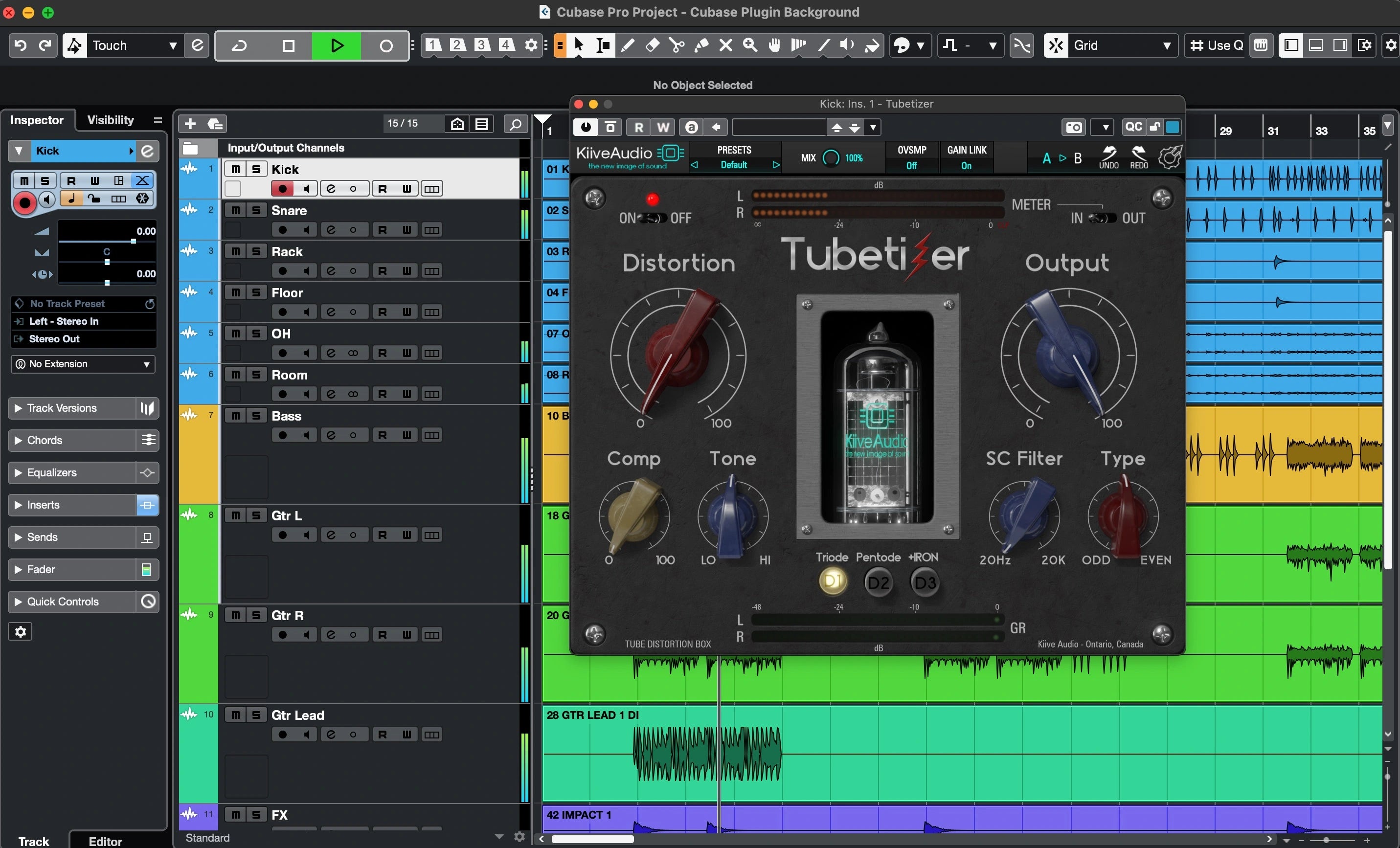The height and width of the screenshot is (848, 1400).
Task: Start playback with the Play button
Action: 337,45
